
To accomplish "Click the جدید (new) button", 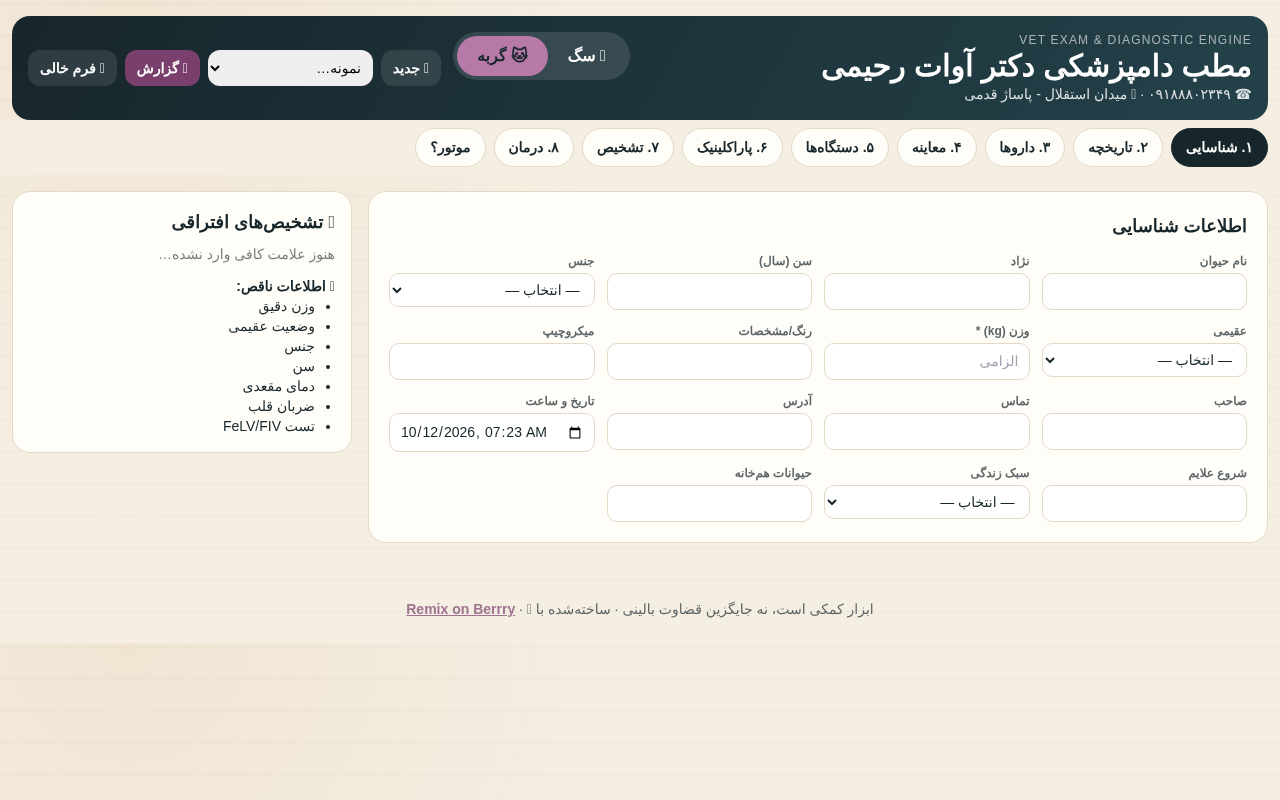I will click(411, 68).
